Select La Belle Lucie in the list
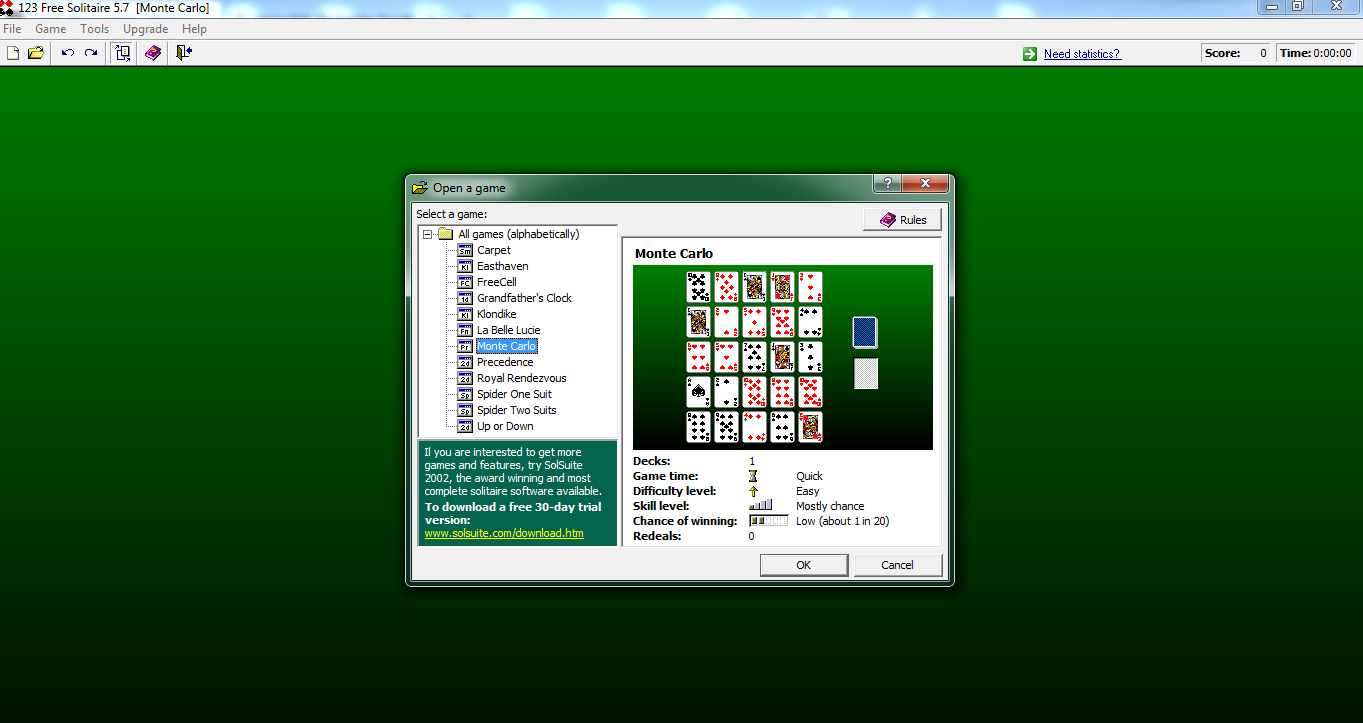Viewport: 1363px width, 723px height. [x=508, y=330]
